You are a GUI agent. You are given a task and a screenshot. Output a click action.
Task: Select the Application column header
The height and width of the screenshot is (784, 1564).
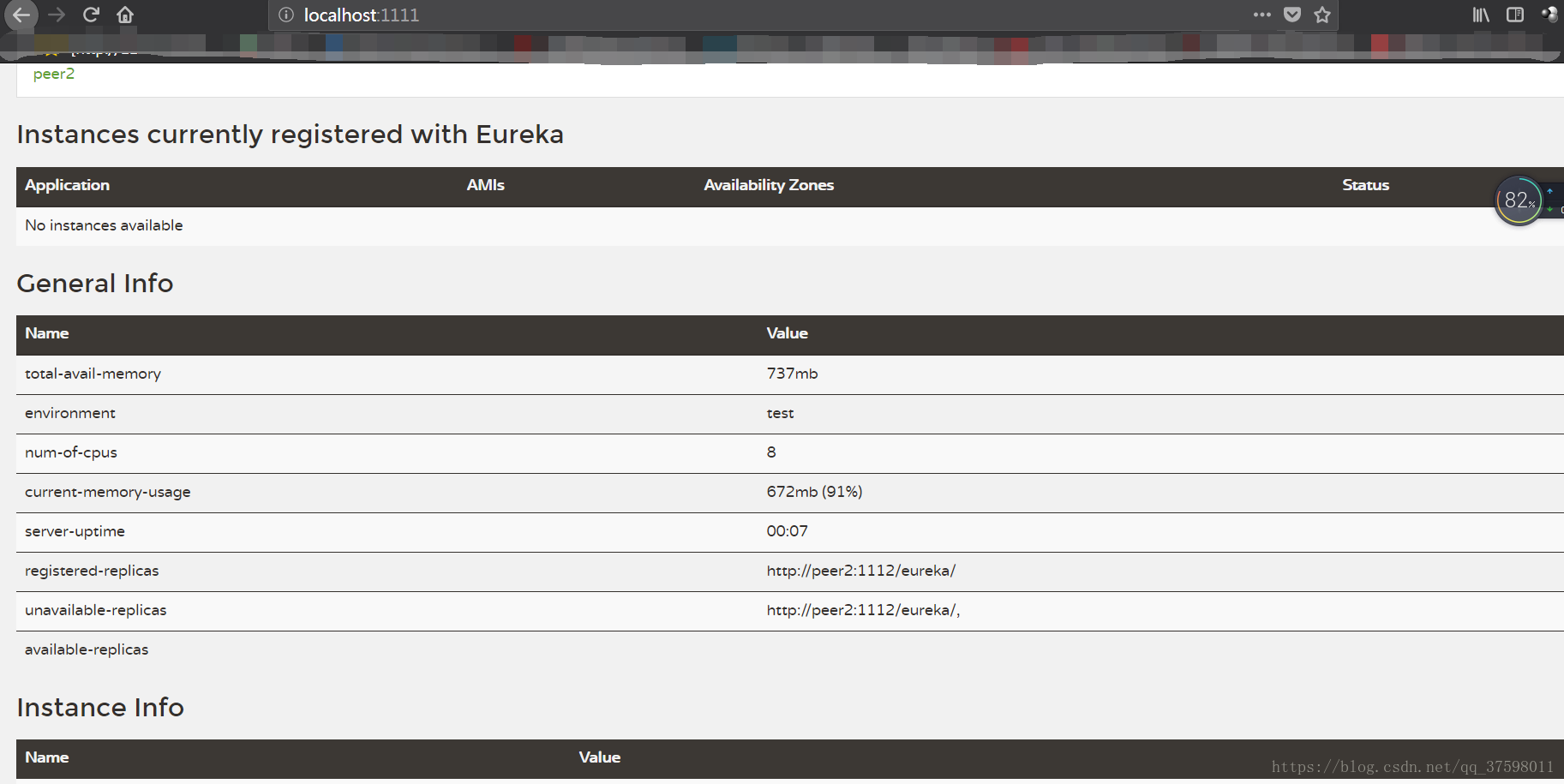[x=67, y=185]
